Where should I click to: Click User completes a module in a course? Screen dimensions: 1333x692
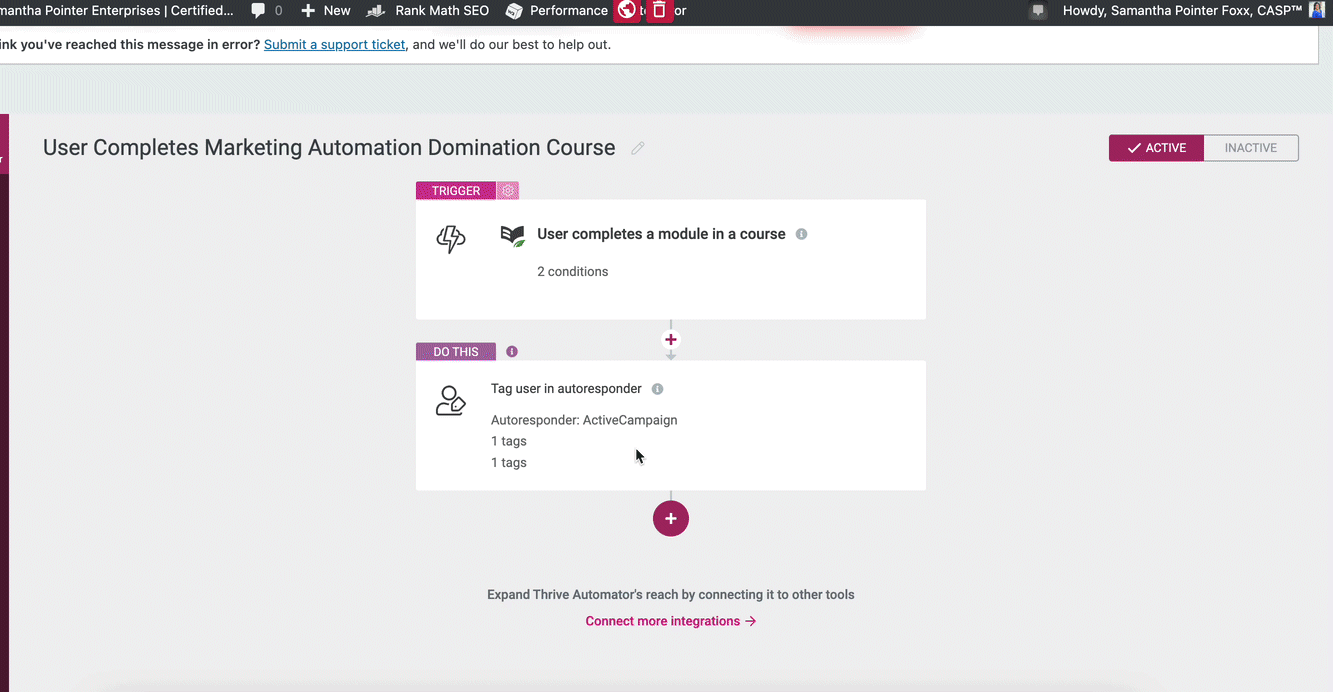661,234
